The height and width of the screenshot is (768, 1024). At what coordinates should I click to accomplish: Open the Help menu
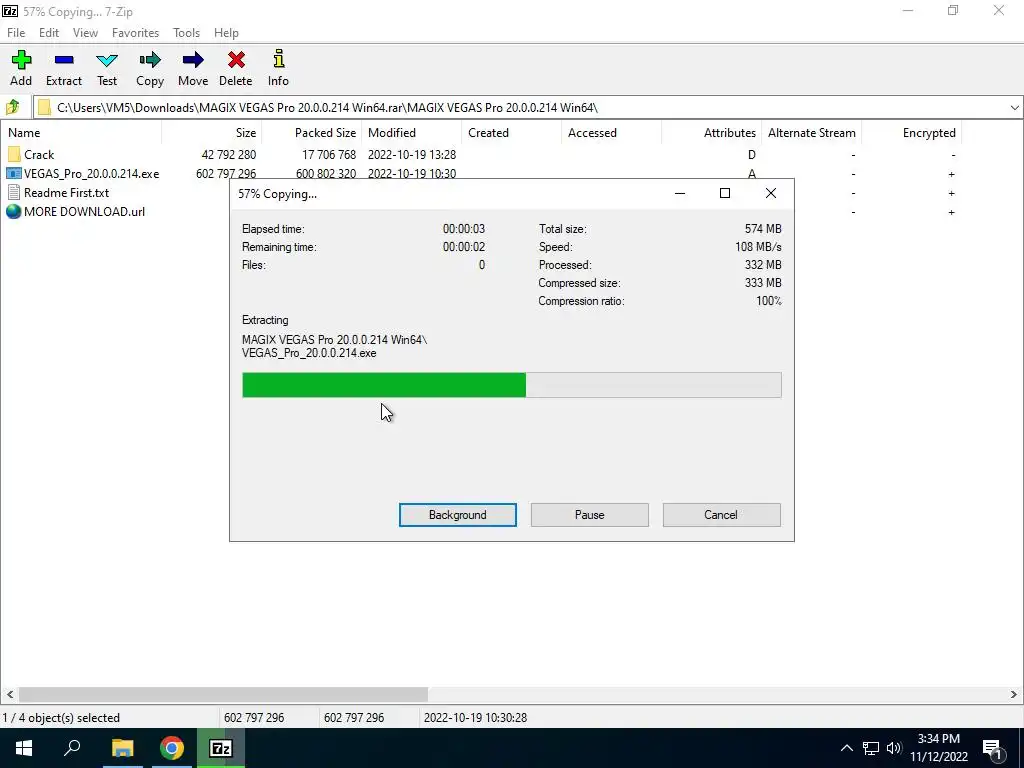coord(226,33)
